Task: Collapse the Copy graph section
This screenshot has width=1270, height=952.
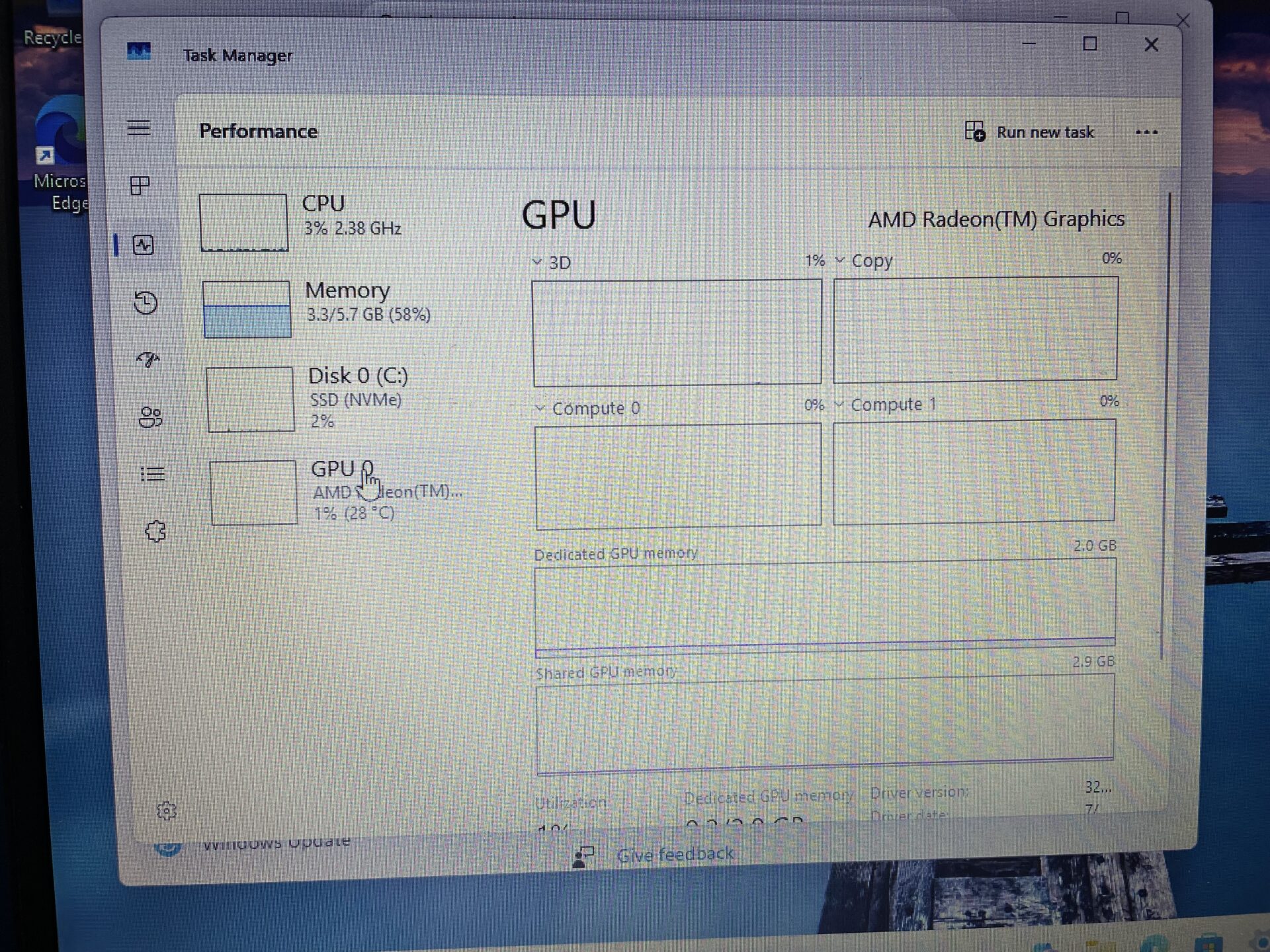Action: 840,260
